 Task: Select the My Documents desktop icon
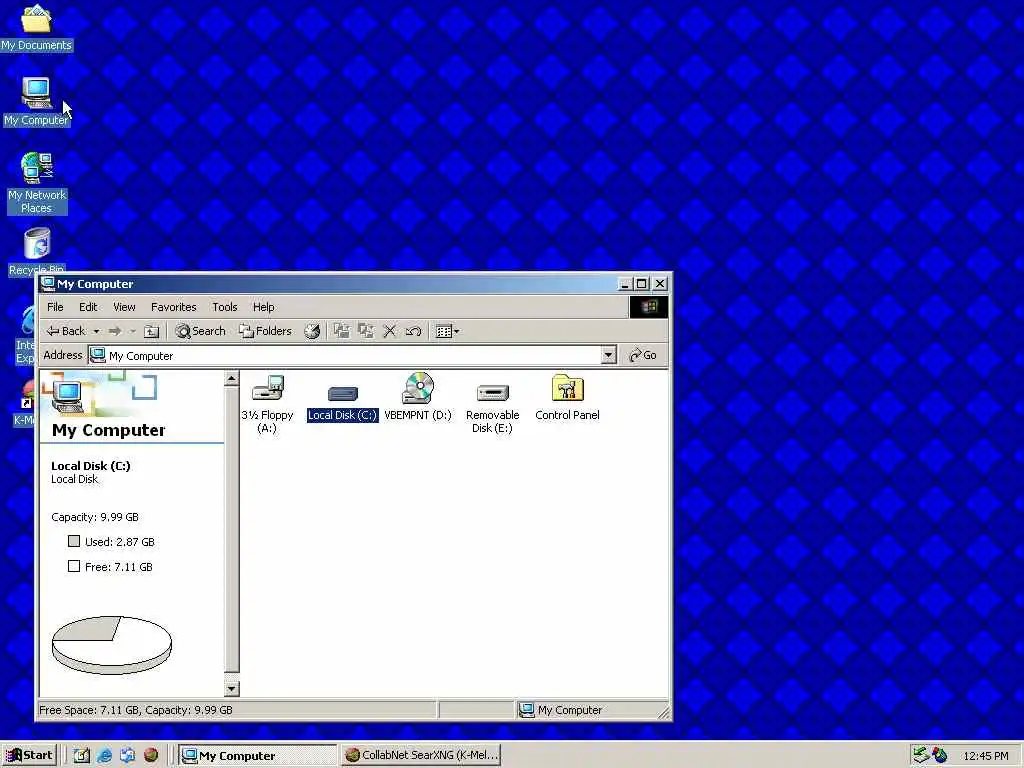[x=37, y=27]
